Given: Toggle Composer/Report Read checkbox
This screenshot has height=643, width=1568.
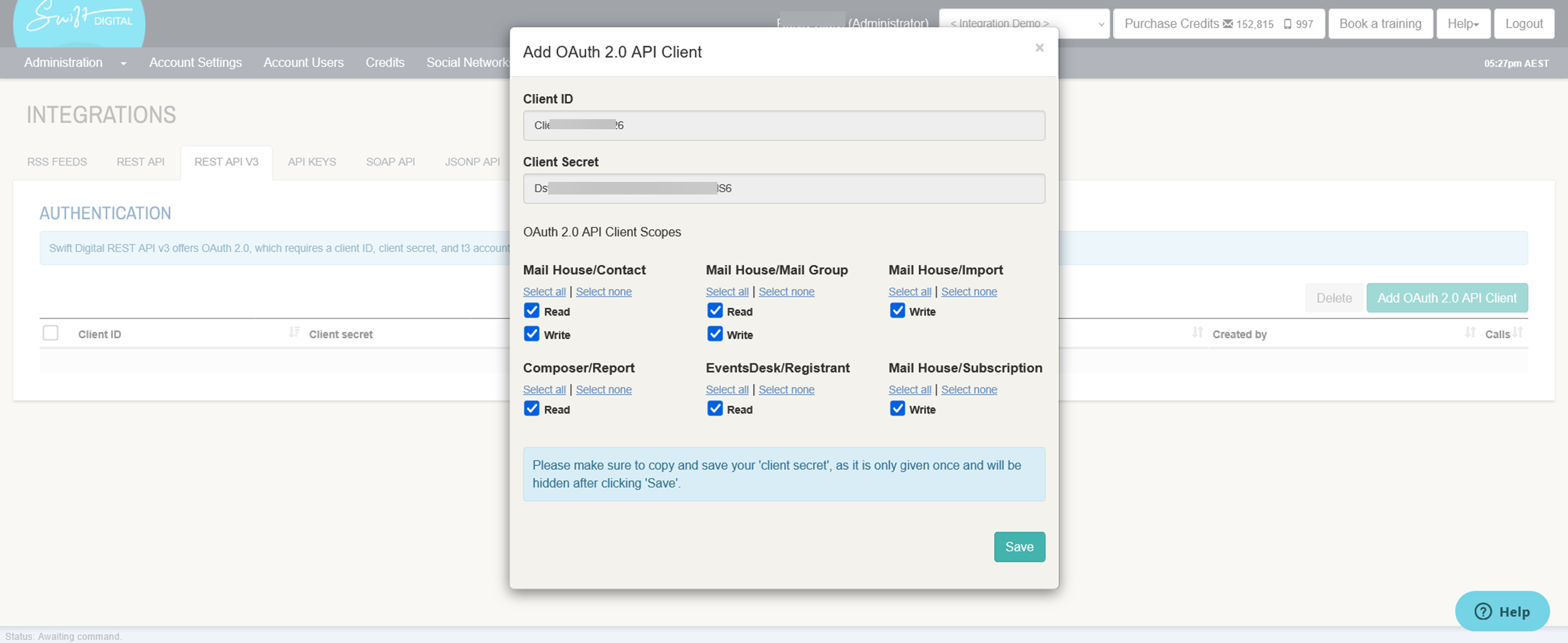Looking at the screenshot, I should point(532,408).
